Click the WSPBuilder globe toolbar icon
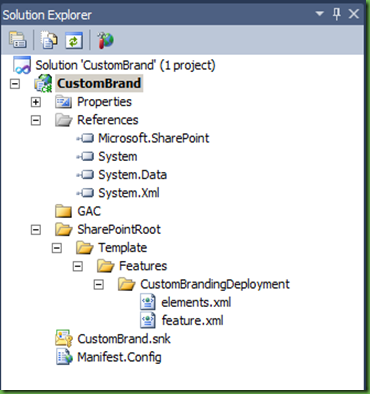Viewport: 370px width, 394px height. point(105,40)
